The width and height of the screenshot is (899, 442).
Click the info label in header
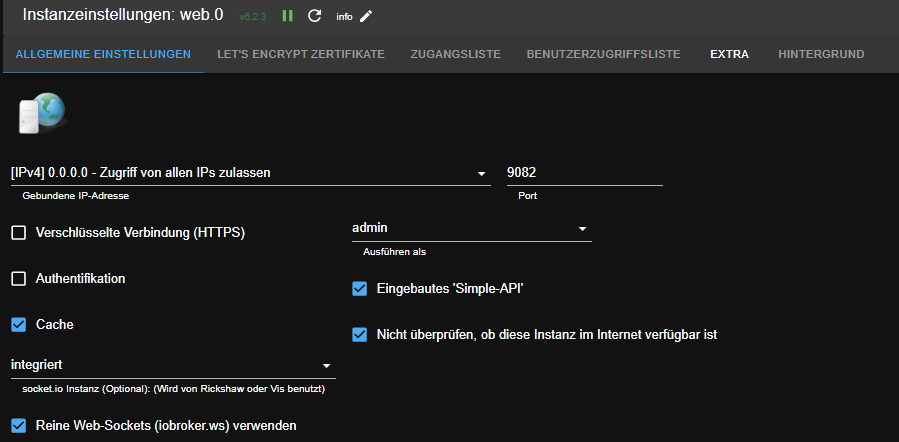point(344,17)
